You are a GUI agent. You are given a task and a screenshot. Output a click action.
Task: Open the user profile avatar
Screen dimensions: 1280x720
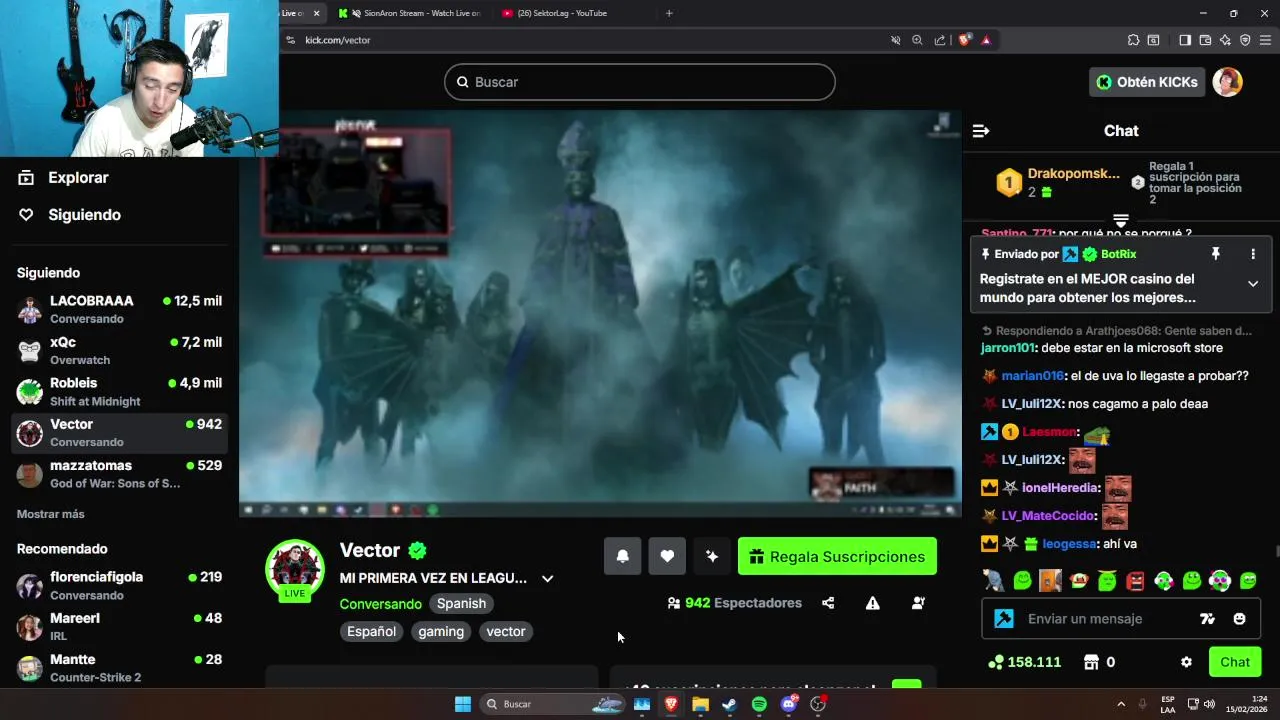(x=1227, y=82)
